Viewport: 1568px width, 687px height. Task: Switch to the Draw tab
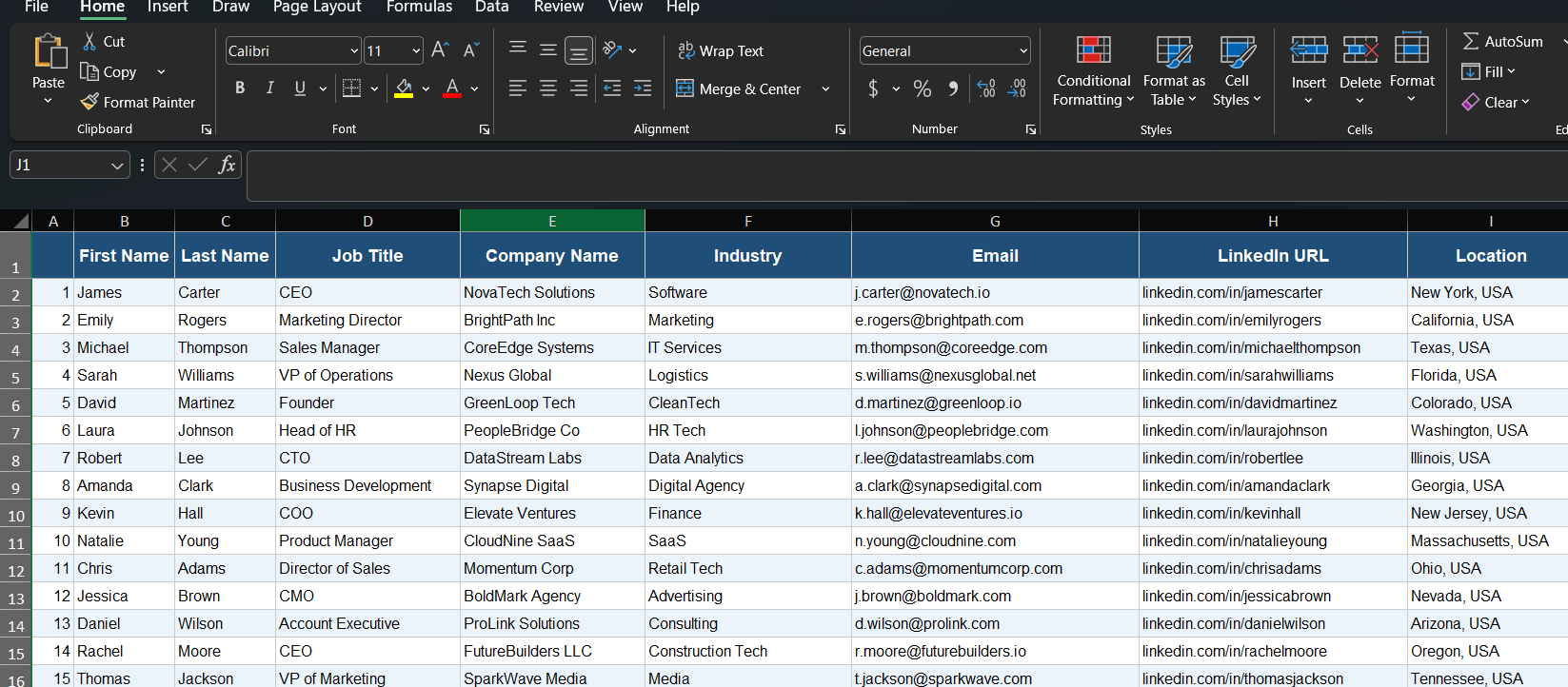[230, 7]
